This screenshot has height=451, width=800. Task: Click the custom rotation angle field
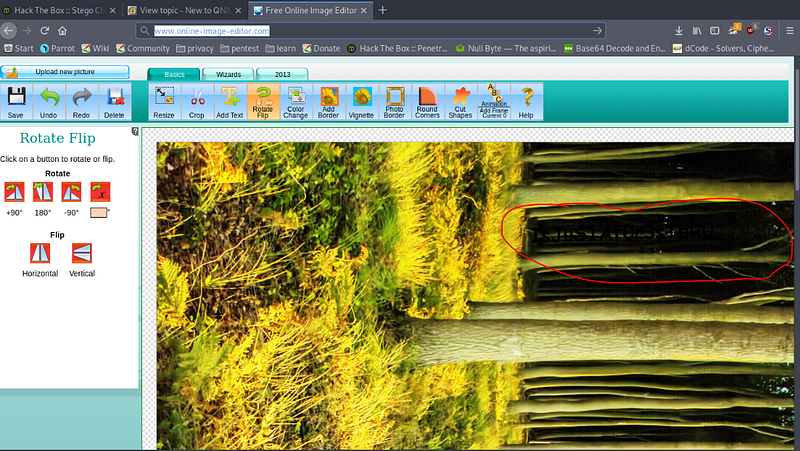tap(99, 213)
